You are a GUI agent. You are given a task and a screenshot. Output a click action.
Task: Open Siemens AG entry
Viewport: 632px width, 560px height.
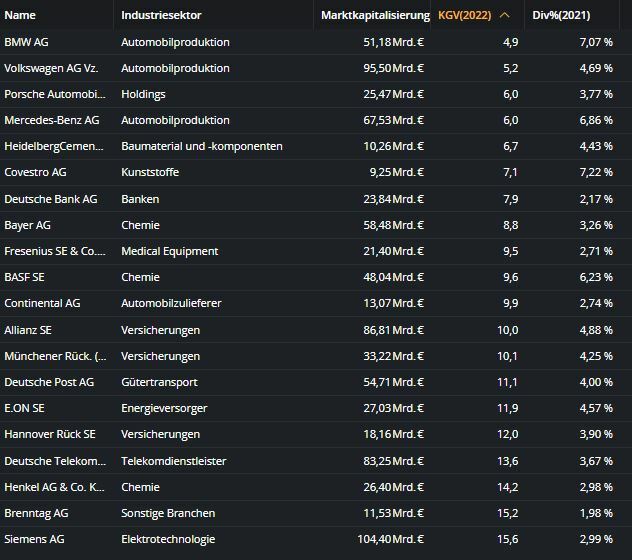(34, 539)
